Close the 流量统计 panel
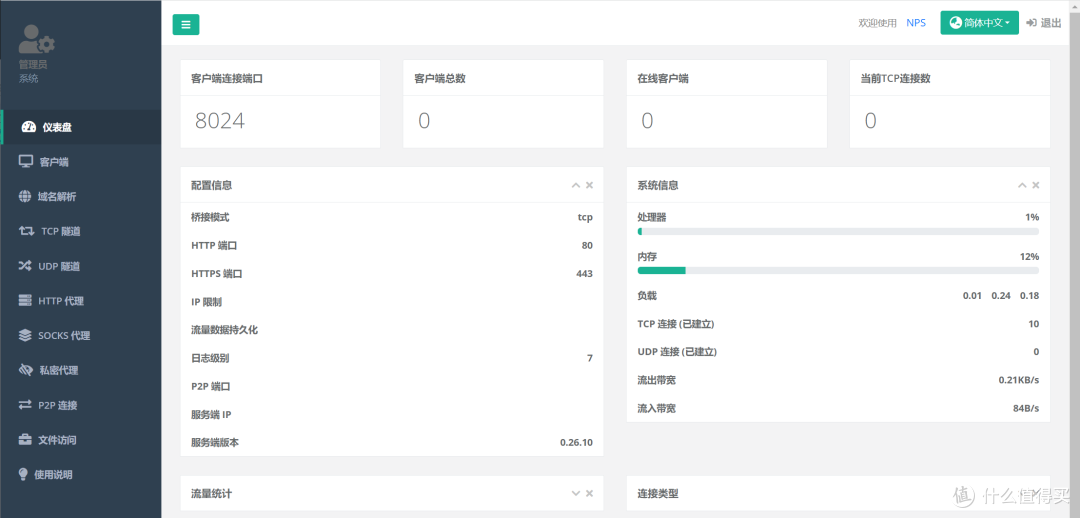Screen dimensions: 1080x518 [x=590, y=493]
